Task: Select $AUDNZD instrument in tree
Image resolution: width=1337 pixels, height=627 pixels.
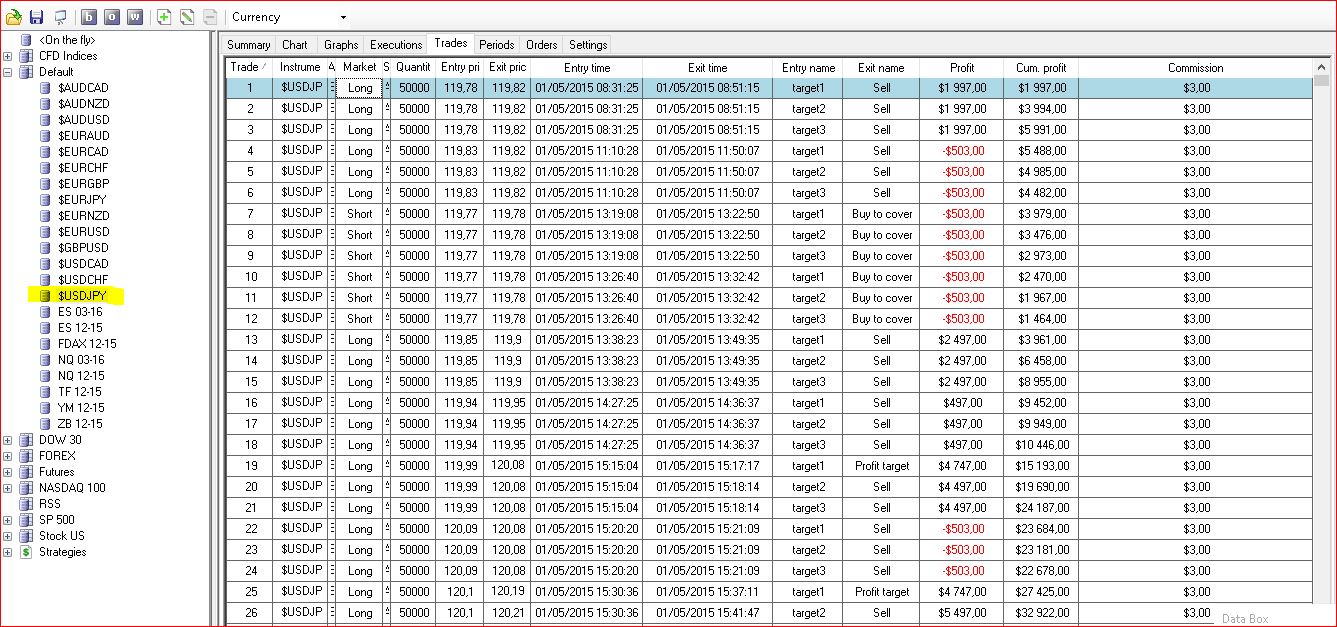Action: click(x=83, y=104)
